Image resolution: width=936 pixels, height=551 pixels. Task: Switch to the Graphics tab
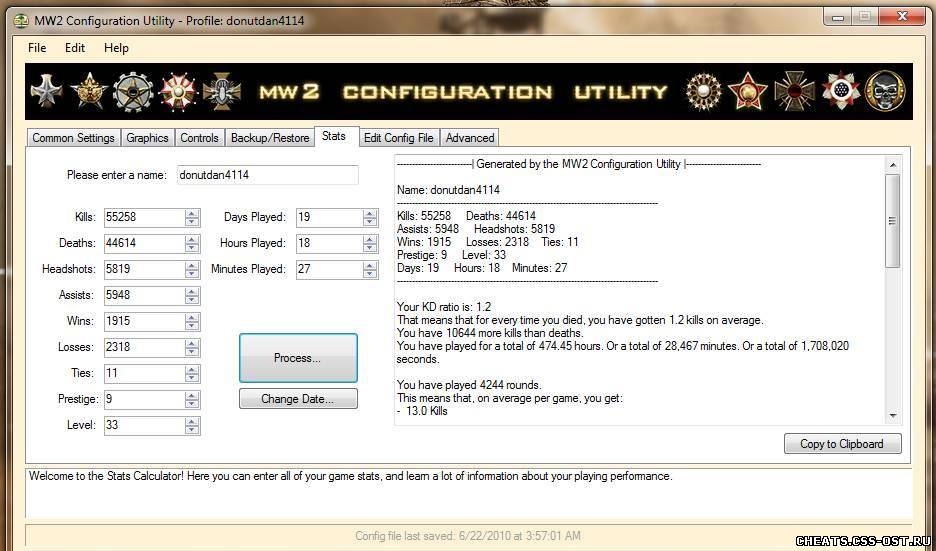pos(147,138)
